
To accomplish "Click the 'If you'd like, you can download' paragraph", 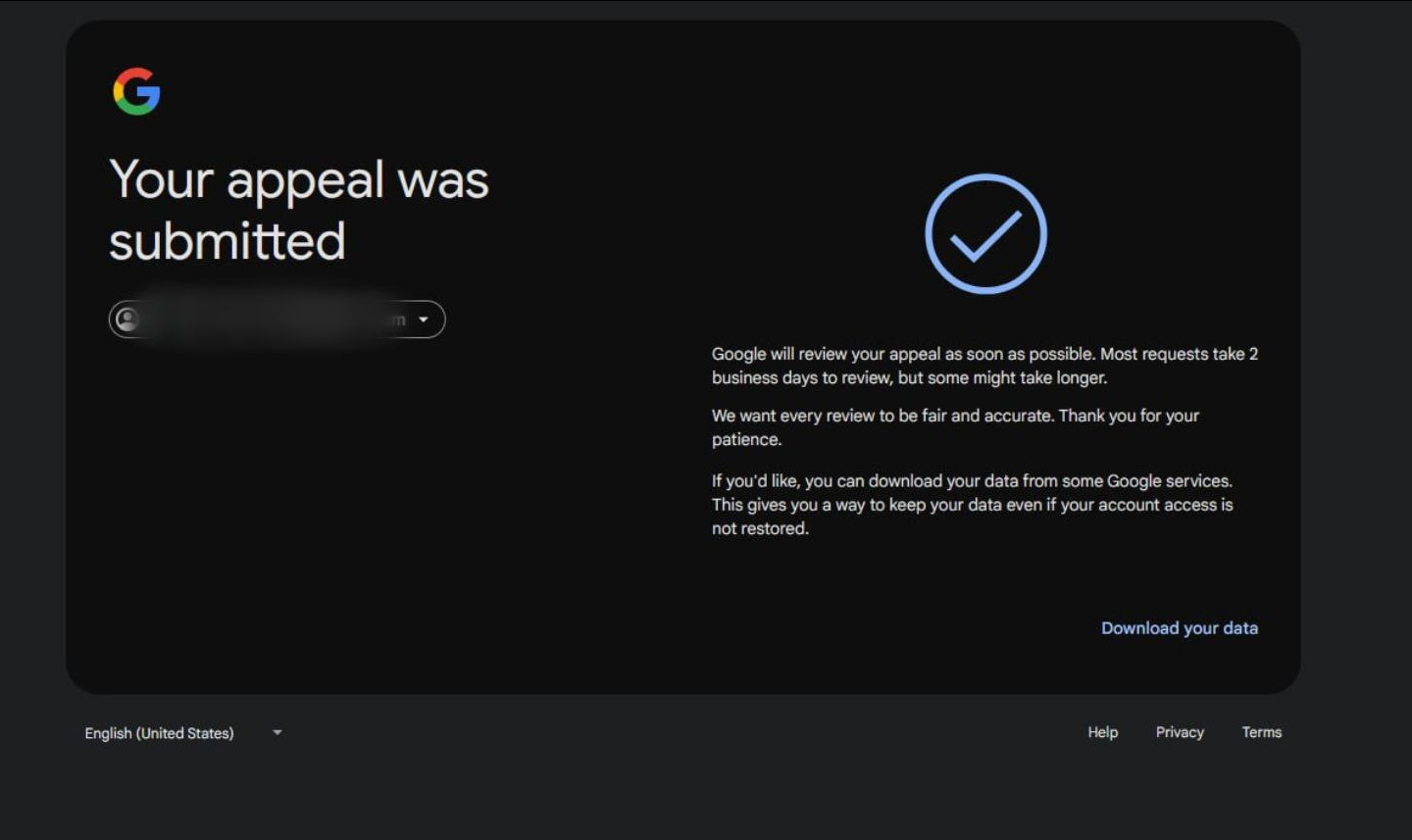I will (x=972, y=505).
